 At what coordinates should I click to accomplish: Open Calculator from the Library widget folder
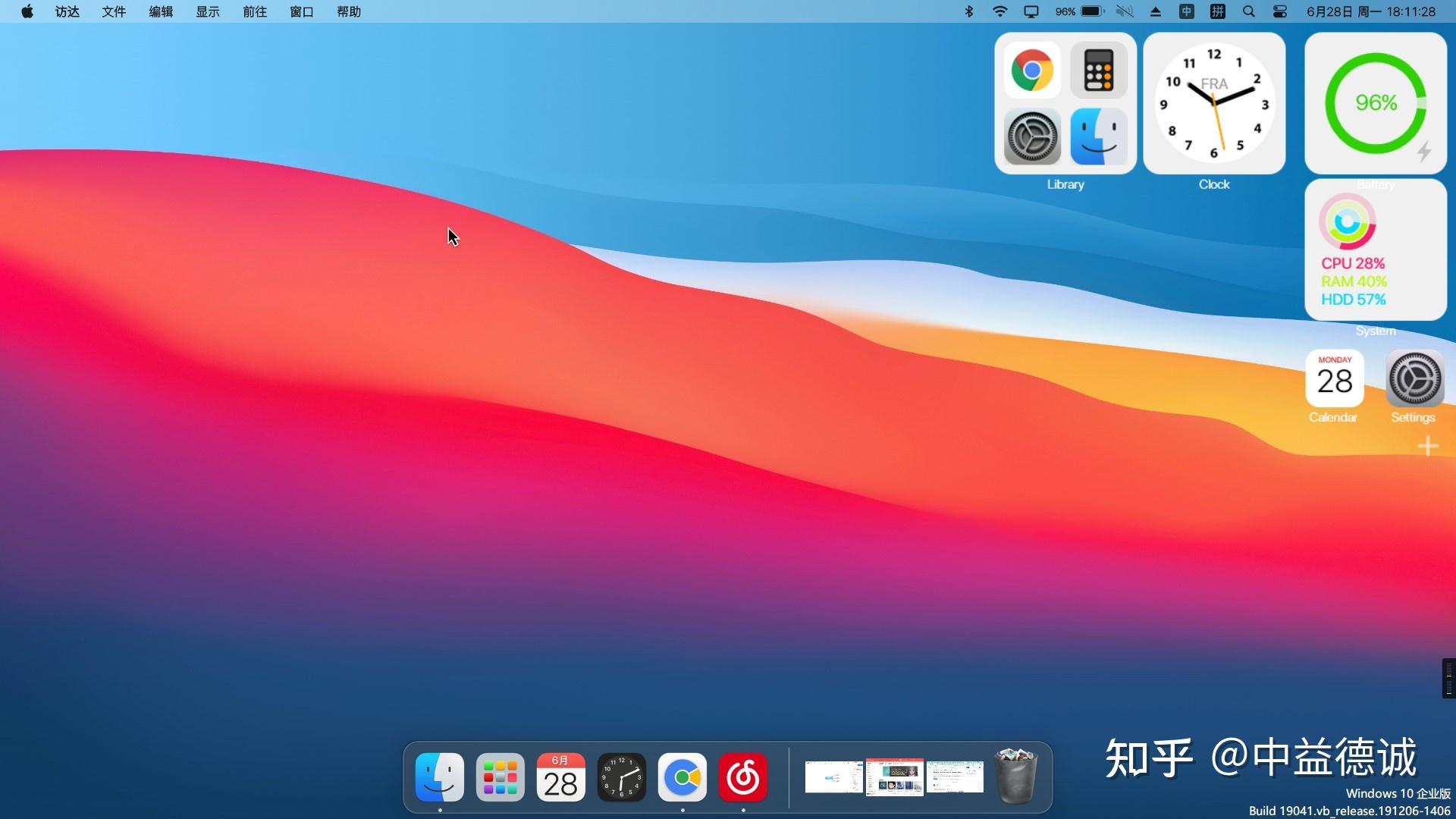coord(1097,70)
